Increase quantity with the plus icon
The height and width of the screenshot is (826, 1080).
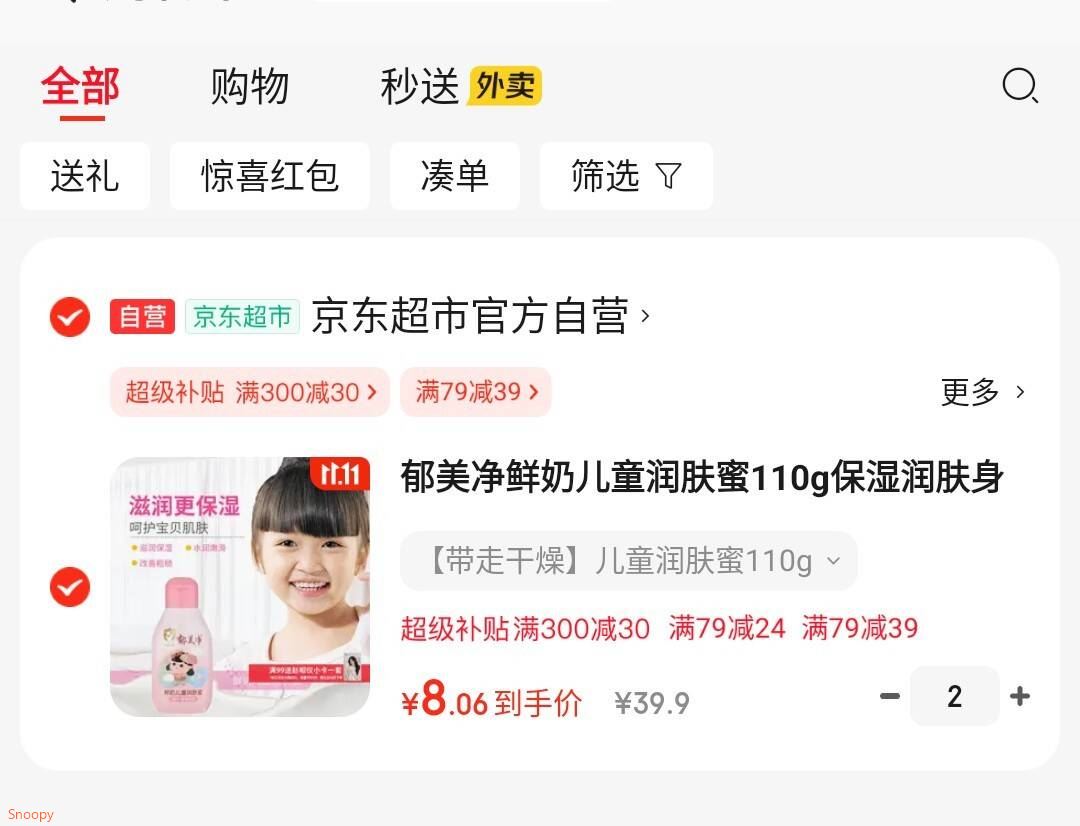pyautogui.click(x=1020, y=696)
